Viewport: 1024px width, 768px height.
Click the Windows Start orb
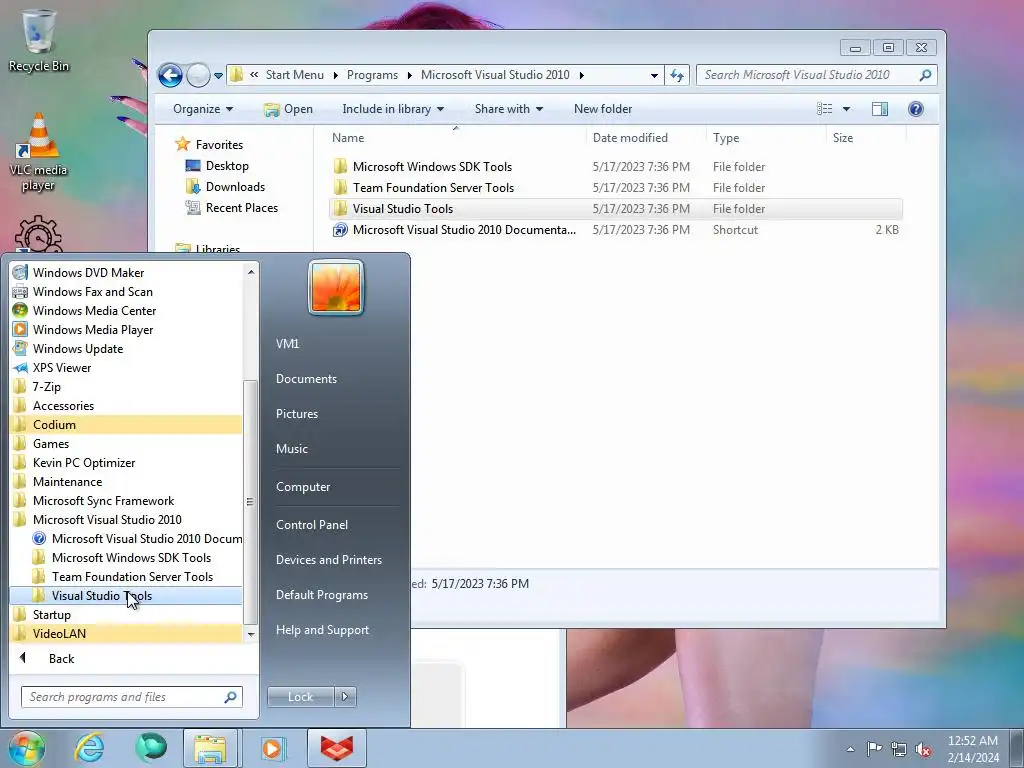click(26, 748)
